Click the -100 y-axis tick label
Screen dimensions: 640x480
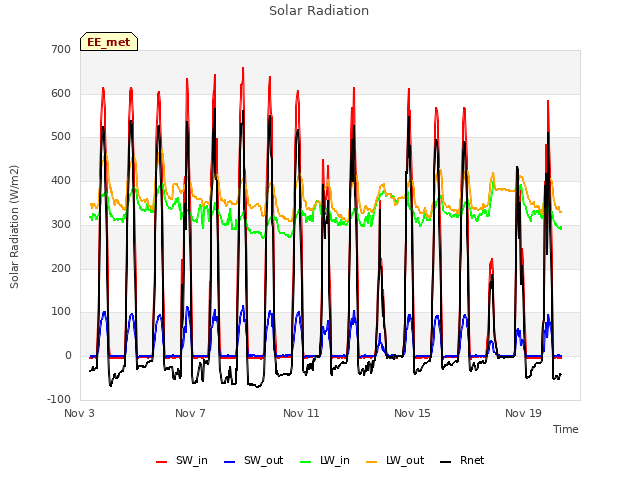(59, 399)
